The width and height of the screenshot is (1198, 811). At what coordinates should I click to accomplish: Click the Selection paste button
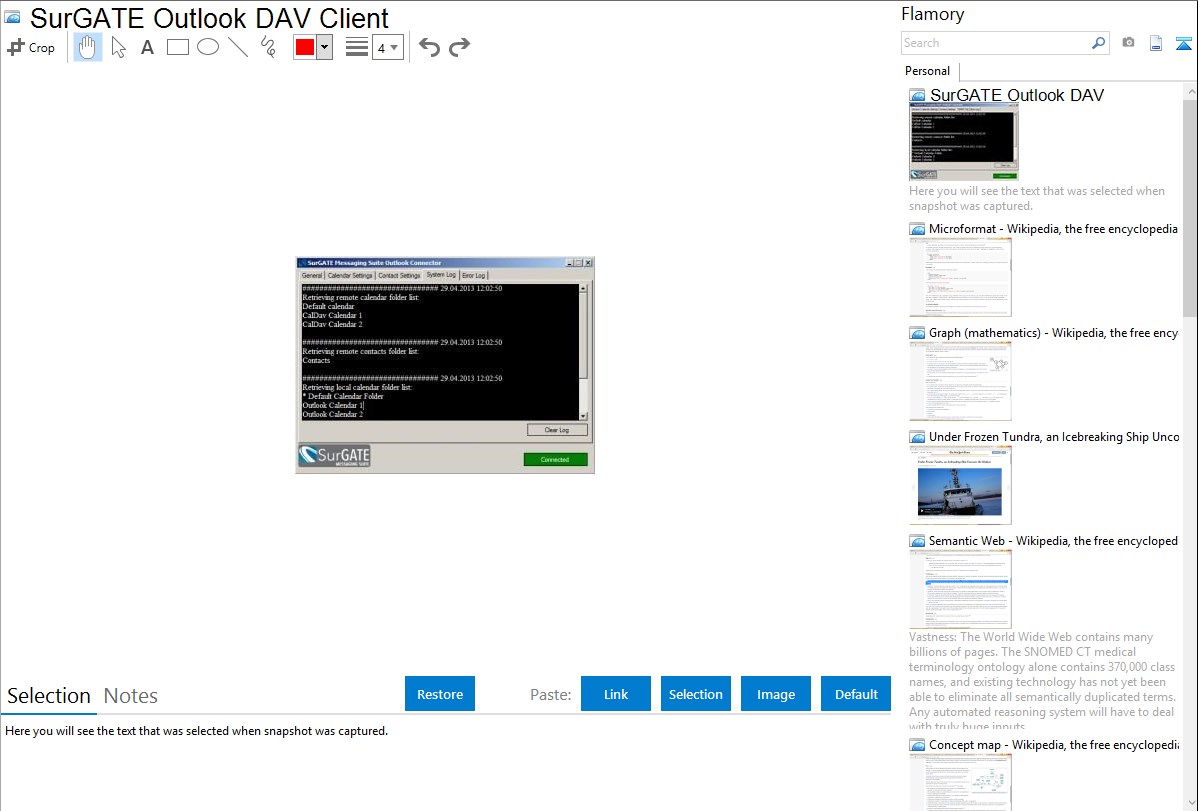click(695, 694)
